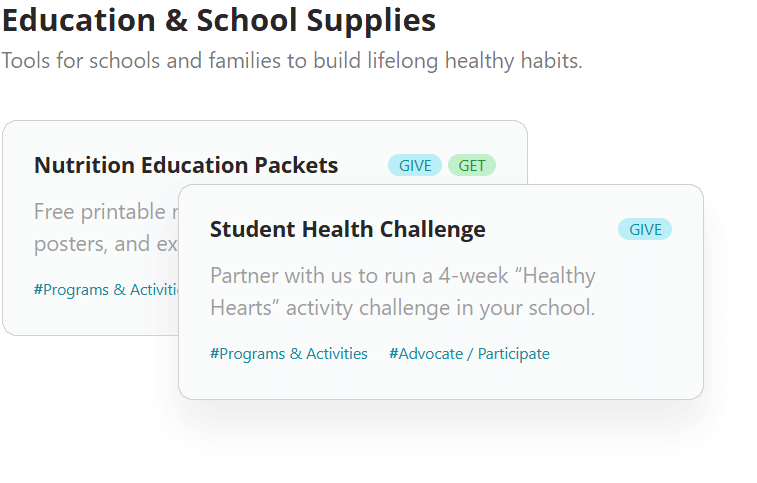Select the GIVE badge on Student Health Challenge
Screen dimensions: 757x483
point(645,230)
